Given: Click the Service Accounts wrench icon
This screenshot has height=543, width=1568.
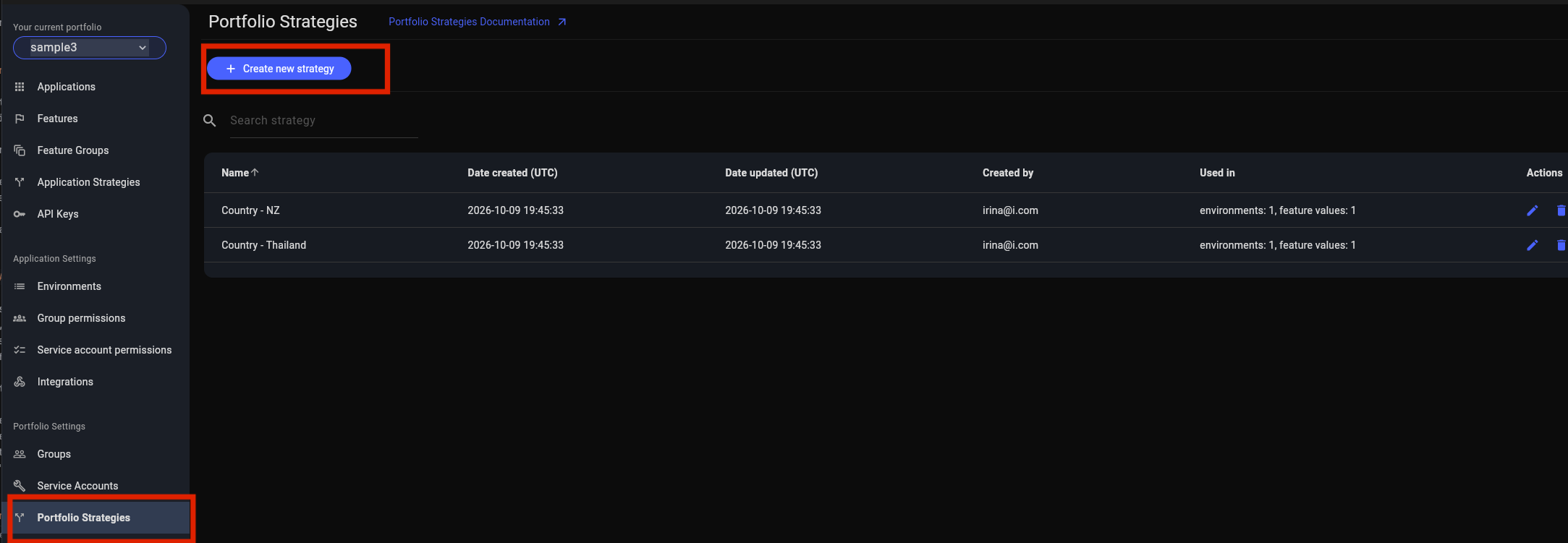Looking at the screenshot, I should [x=20, y=486].
